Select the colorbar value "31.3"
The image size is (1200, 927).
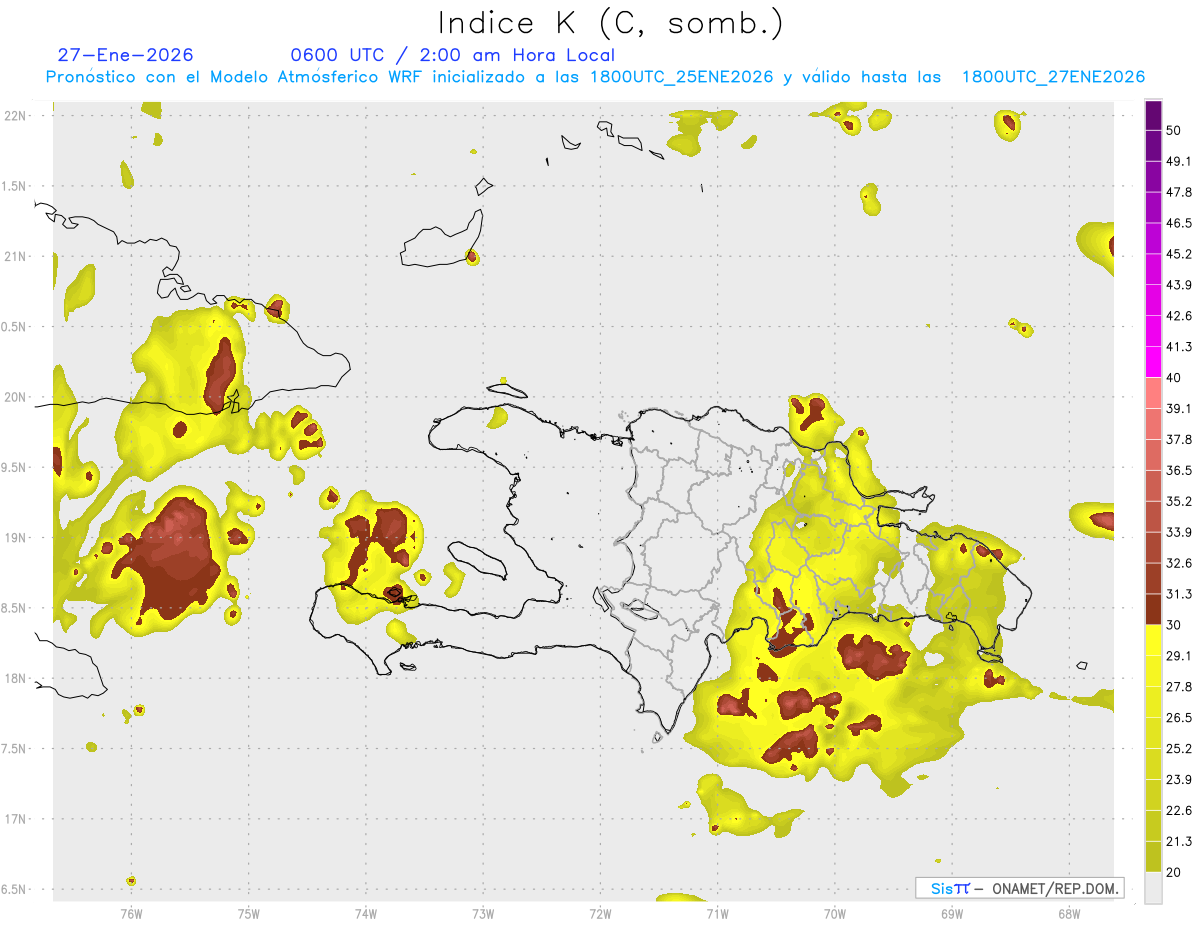pyautogui.click(x=1179, y=594)
